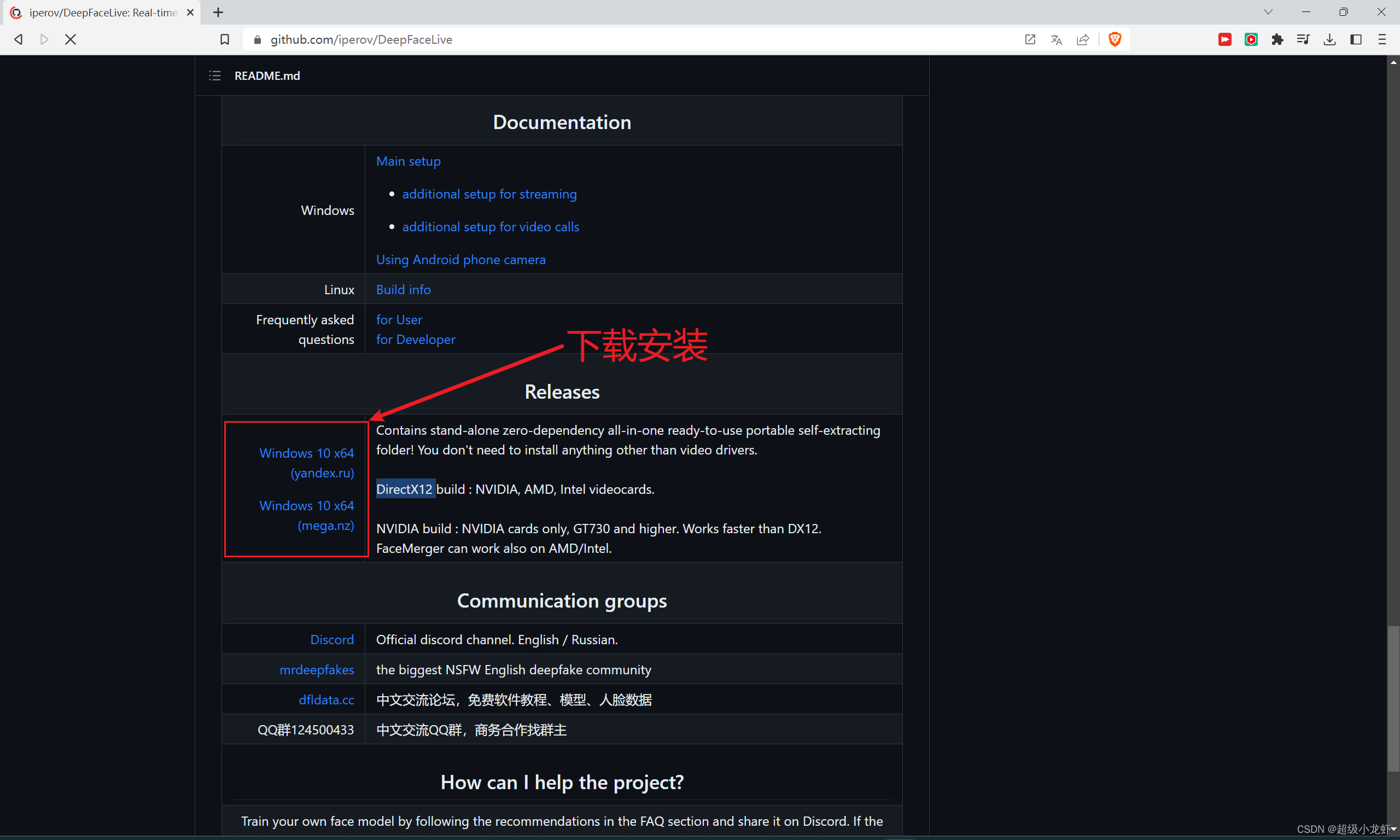
Task: Open the FAQ for Developer link
Action: pyautogui.click(x=416, y=340)
